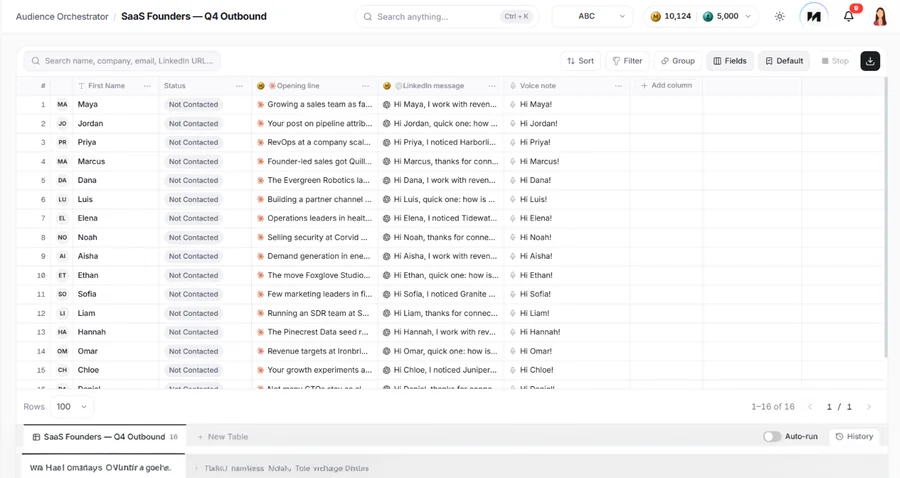
Task: Click the cell 'Growing a sales team as fa...'
Action: [x=315, y=104]
